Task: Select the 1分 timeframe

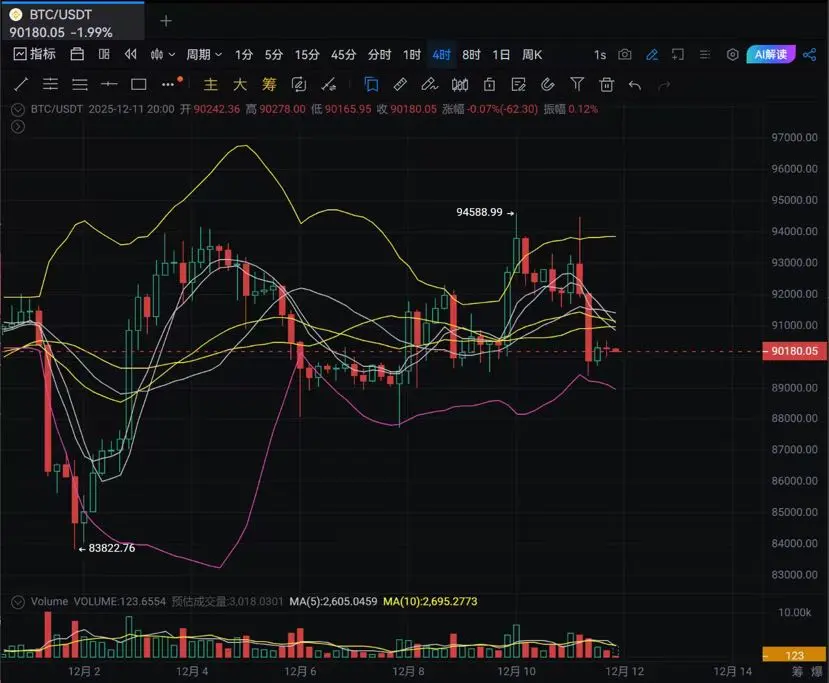Action: (x=244, y=54)
